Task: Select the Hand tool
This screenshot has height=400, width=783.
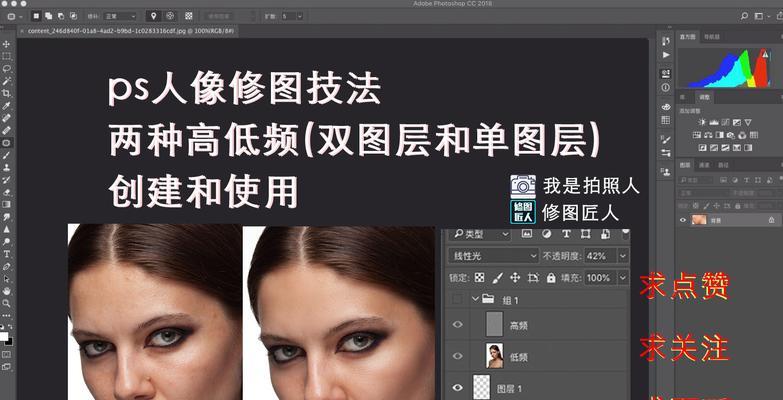Action: (7, 291)
